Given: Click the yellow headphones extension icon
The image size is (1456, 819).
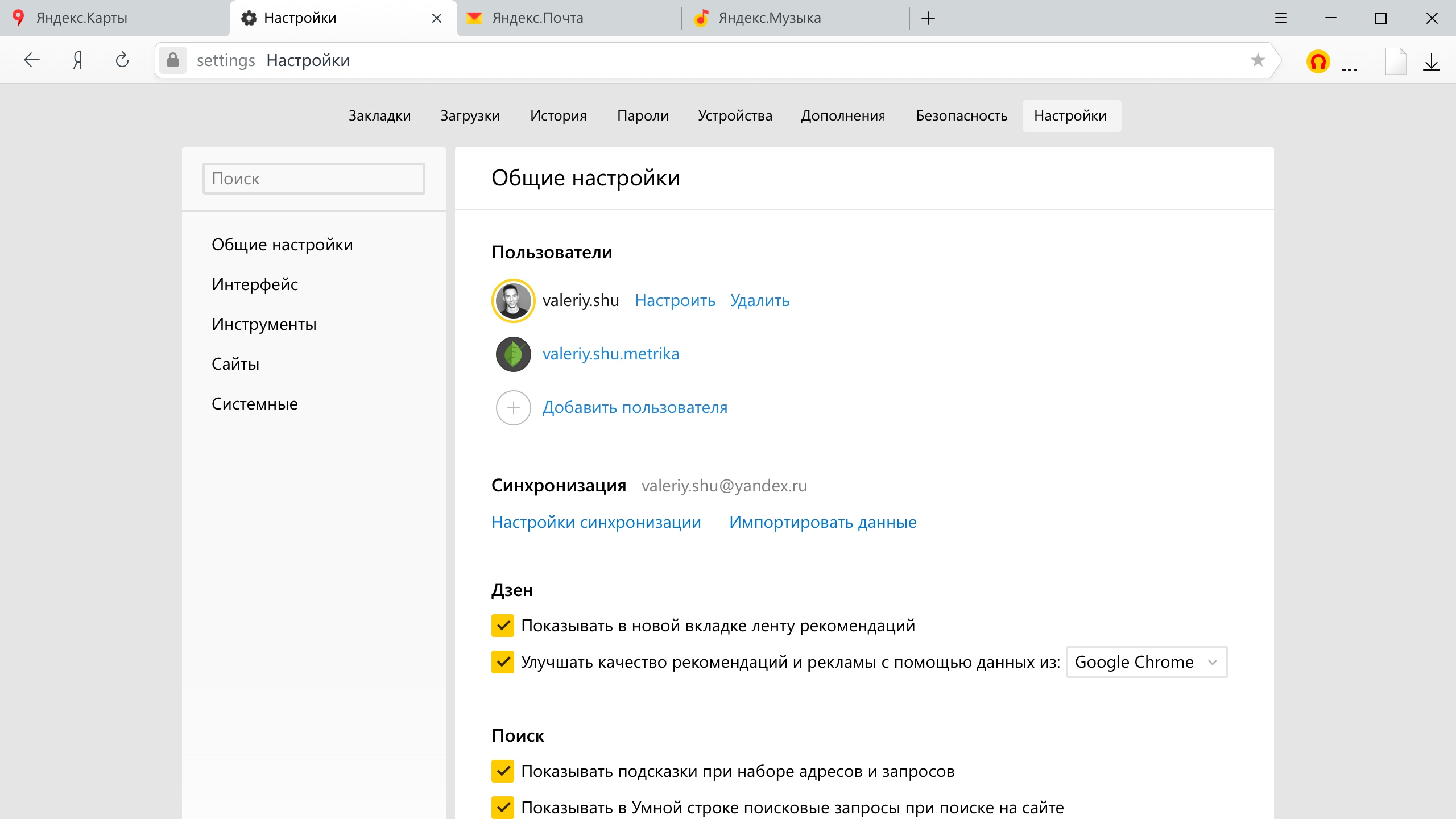Looking at the screenshot, I should point(1318,61).
